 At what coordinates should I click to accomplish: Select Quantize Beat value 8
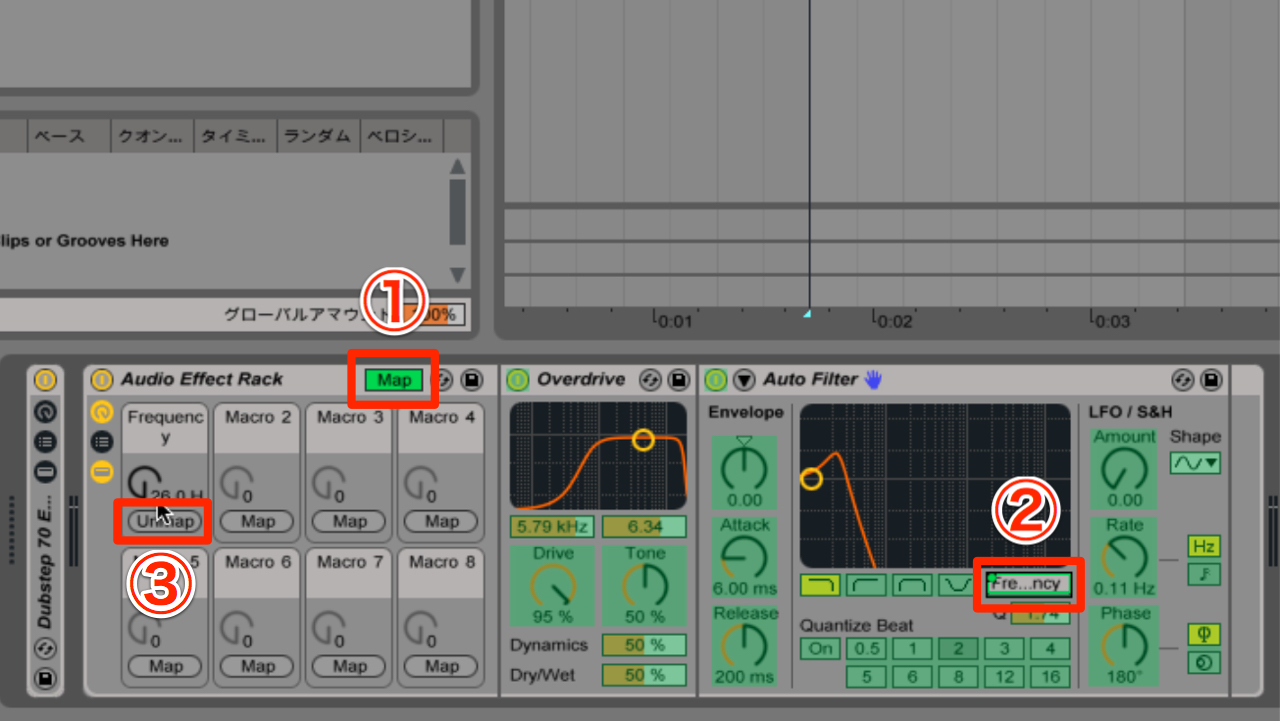[x=958, y=677]
